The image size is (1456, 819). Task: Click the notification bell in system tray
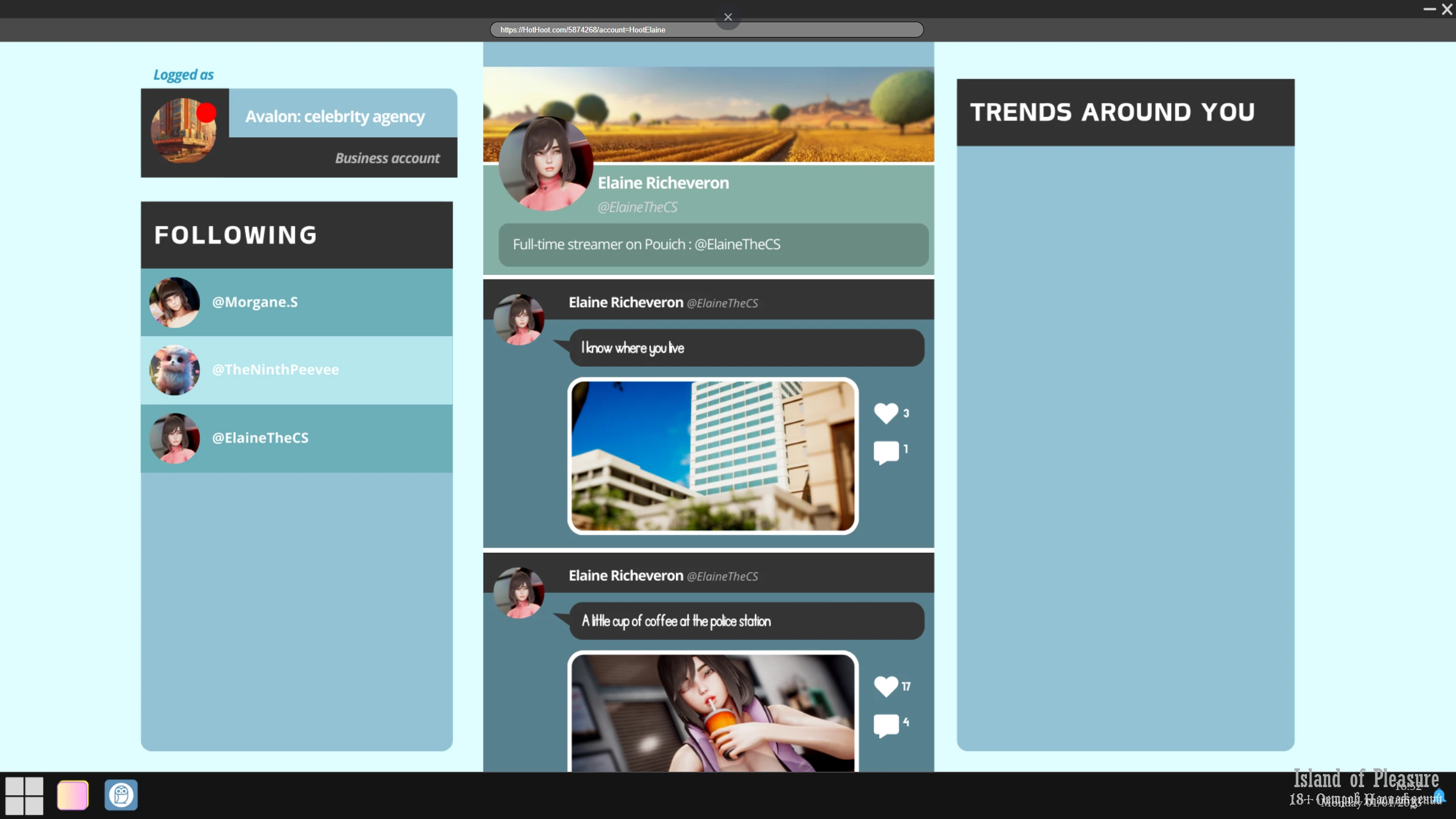pos(1439,795)
